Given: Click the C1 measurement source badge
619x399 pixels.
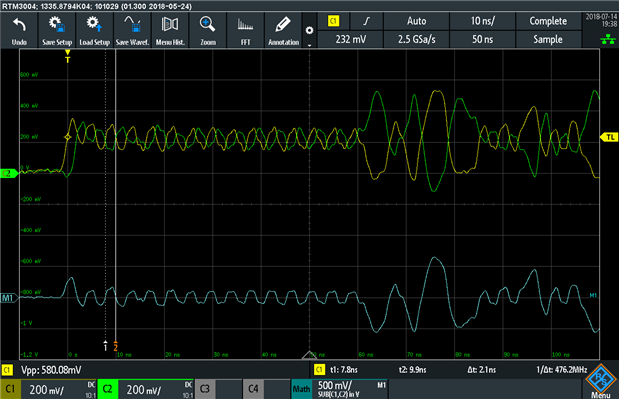Looking at the screenshot, I should [7, 370].
